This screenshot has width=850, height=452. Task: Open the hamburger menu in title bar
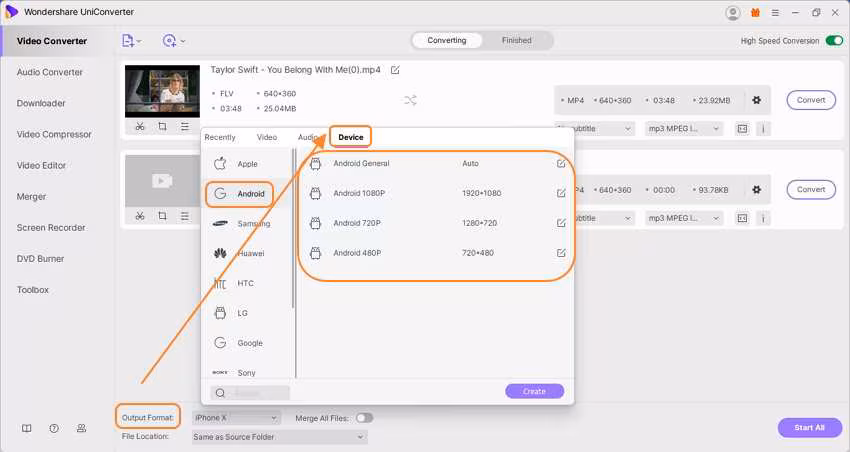coord(775,12)
